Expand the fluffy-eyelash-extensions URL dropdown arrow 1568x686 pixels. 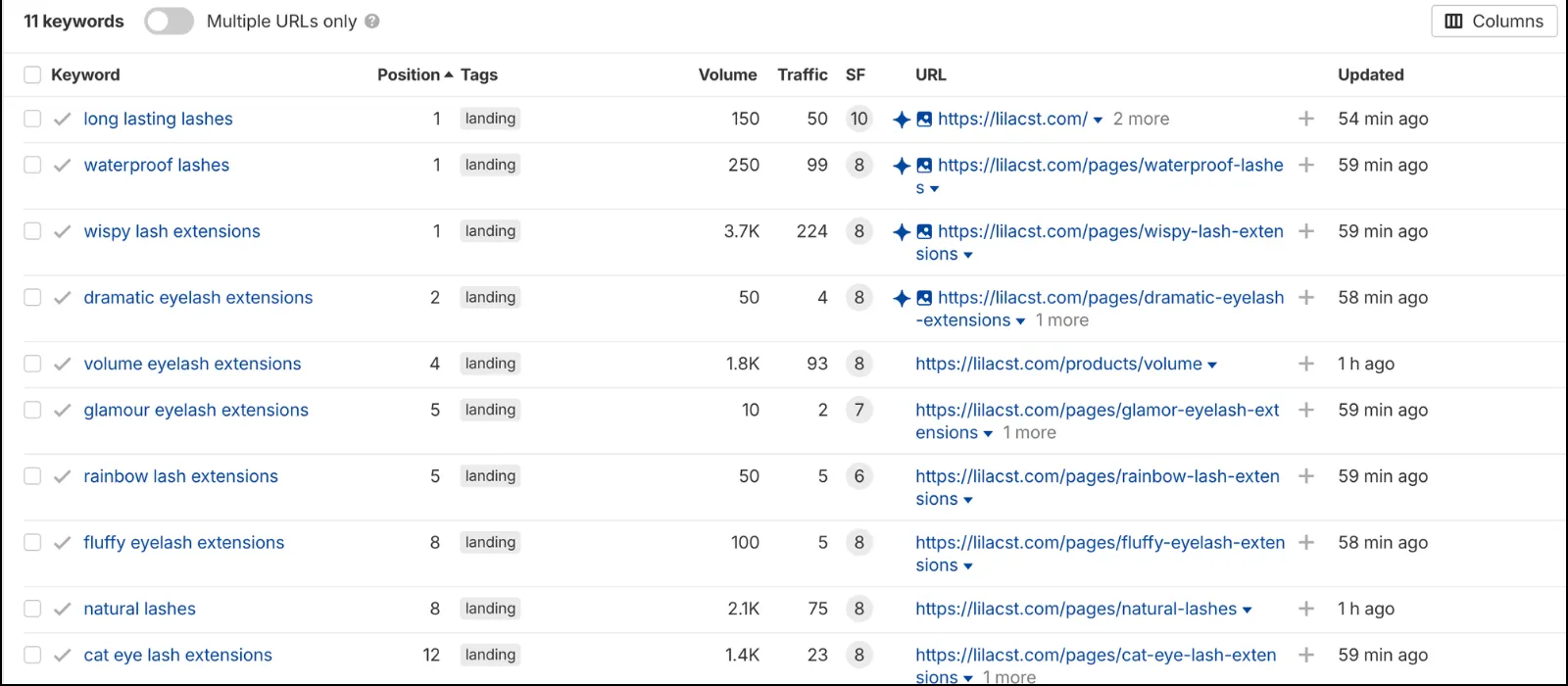pos(968,566)
